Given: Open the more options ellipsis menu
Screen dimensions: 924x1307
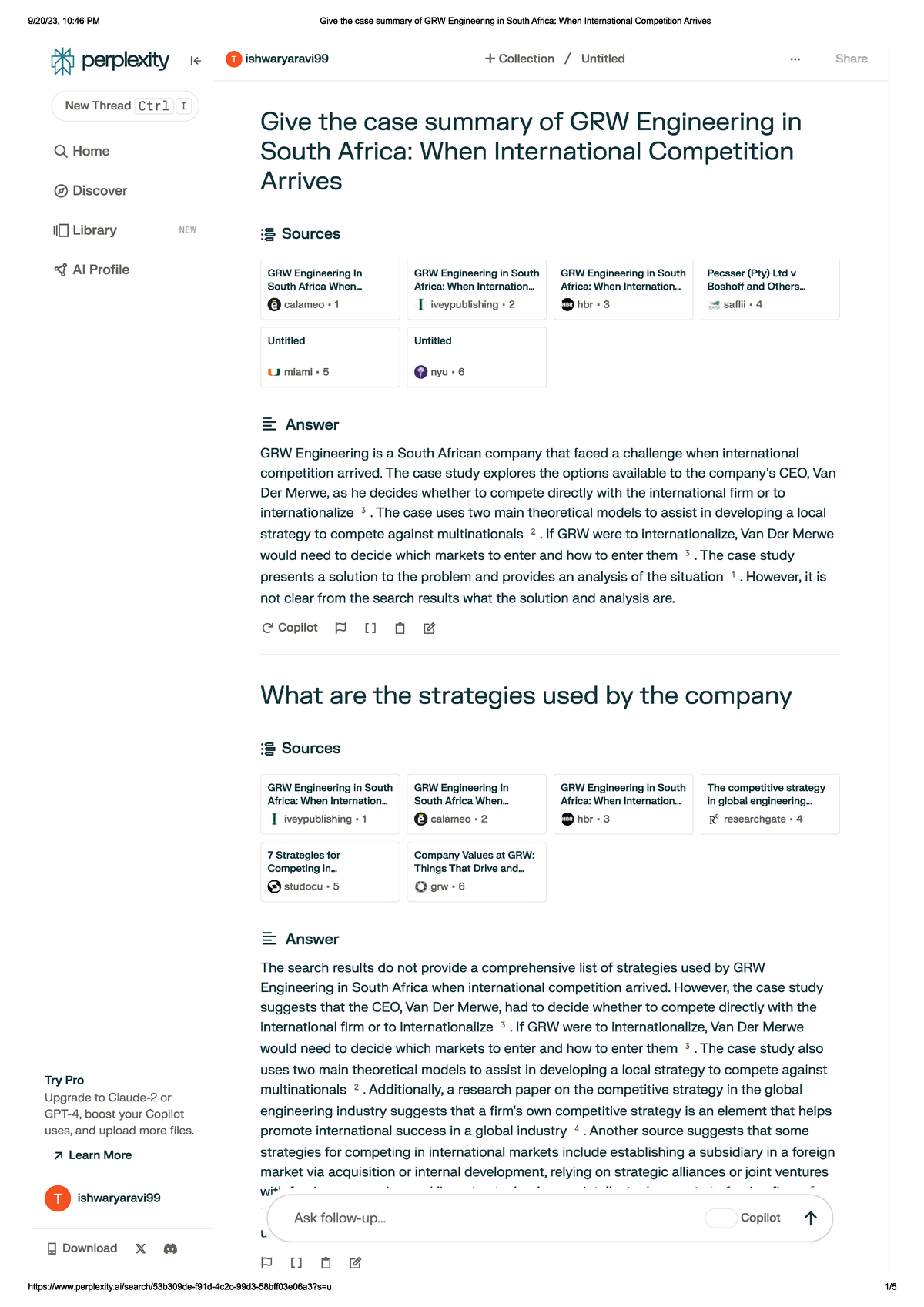Looking at the screenshot, I should (795, 59).
